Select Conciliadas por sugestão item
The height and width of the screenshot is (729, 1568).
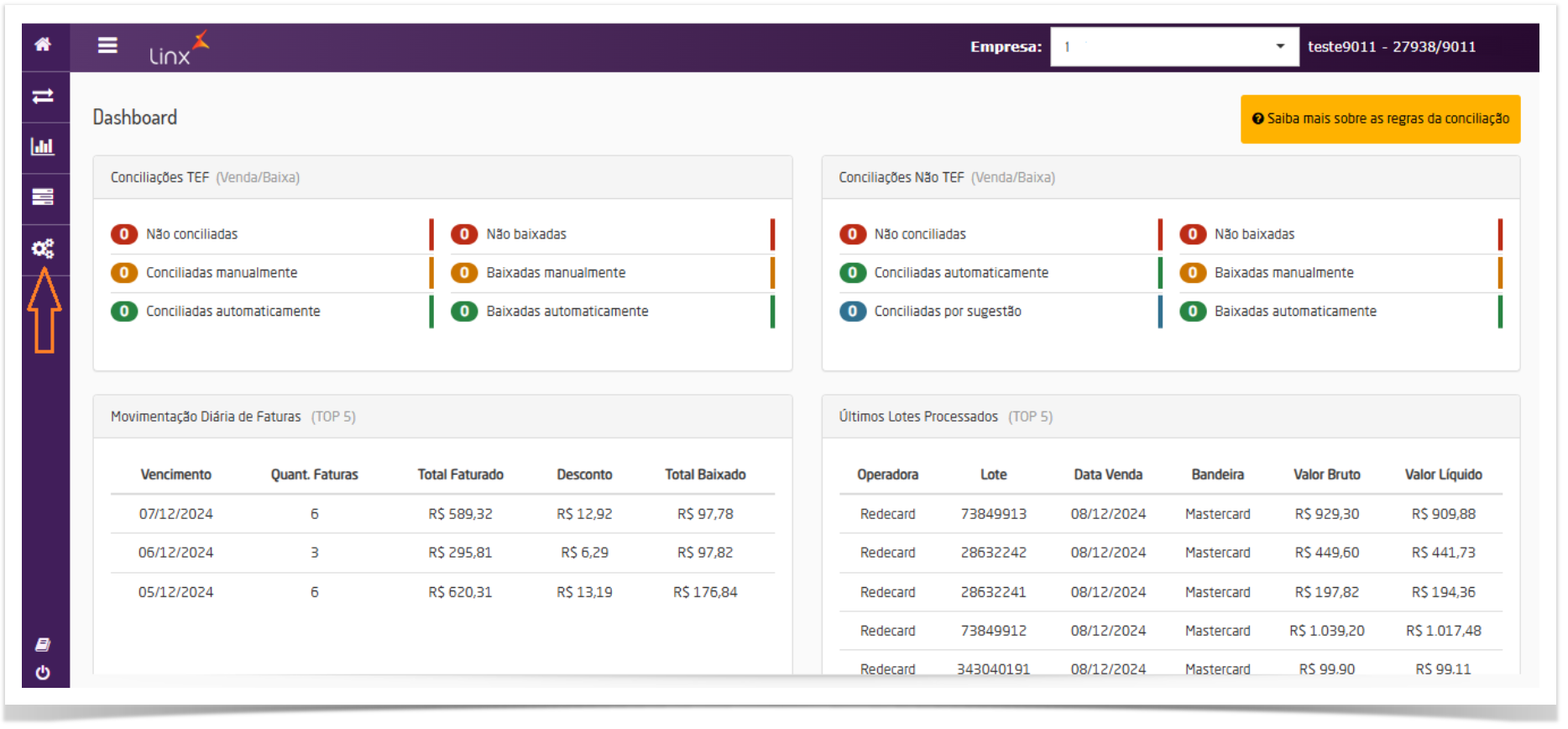948,312
